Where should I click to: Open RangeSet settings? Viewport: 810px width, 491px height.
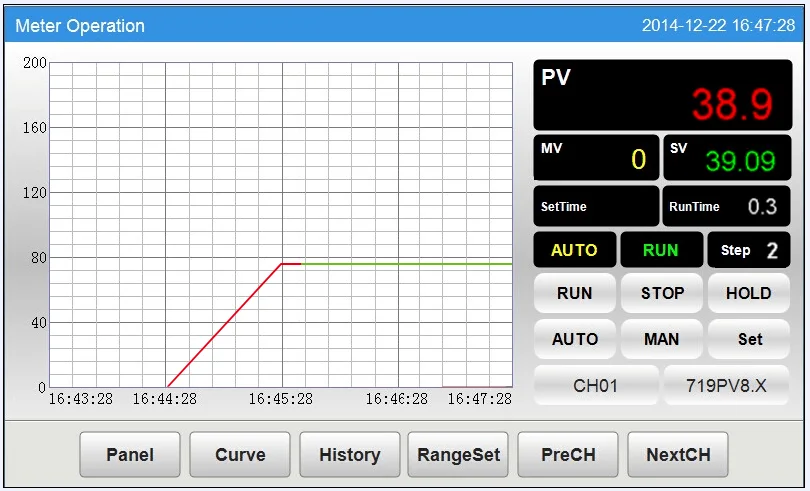point(458,454)
